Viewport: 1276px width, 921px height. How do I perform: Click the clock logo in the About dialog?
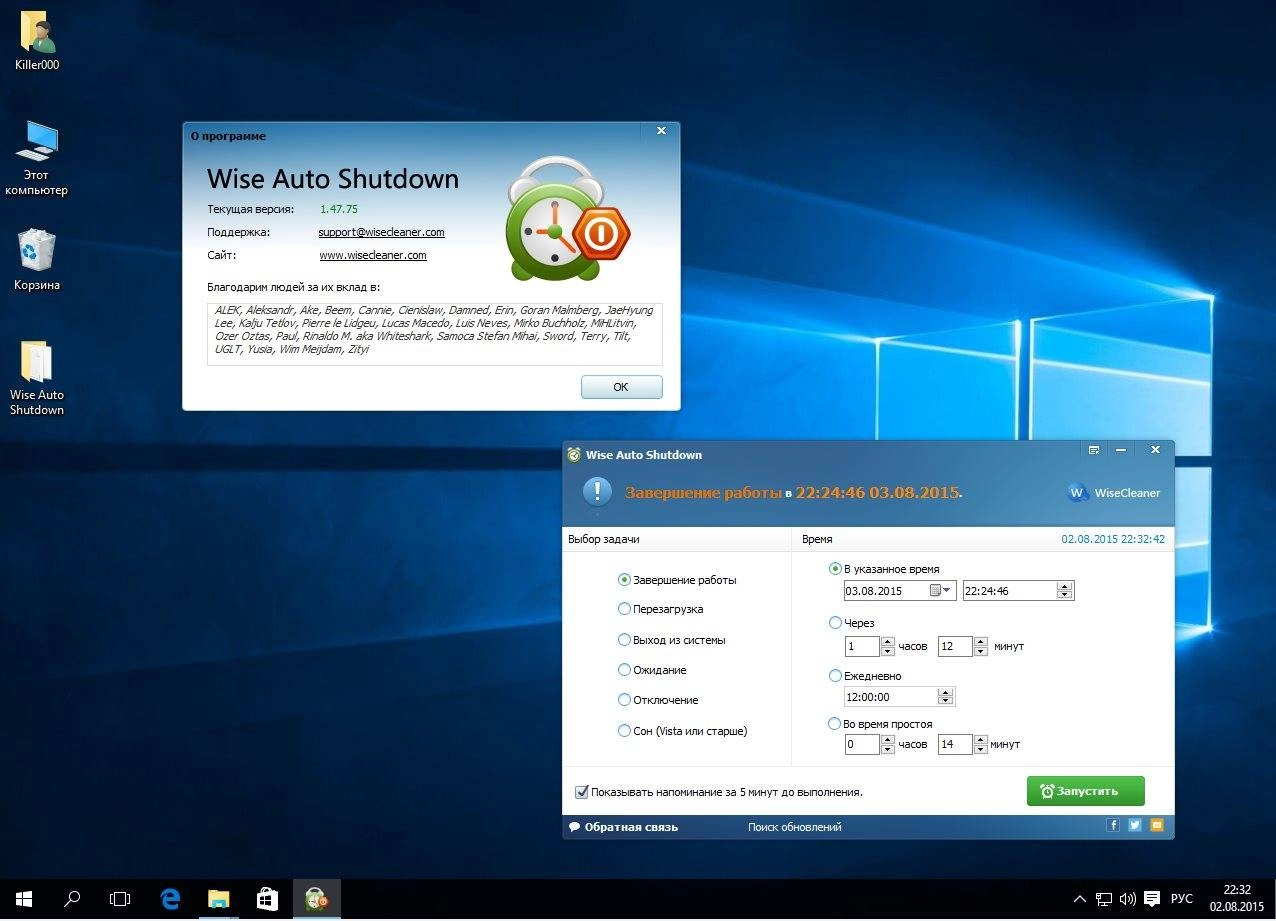(568, 219)
